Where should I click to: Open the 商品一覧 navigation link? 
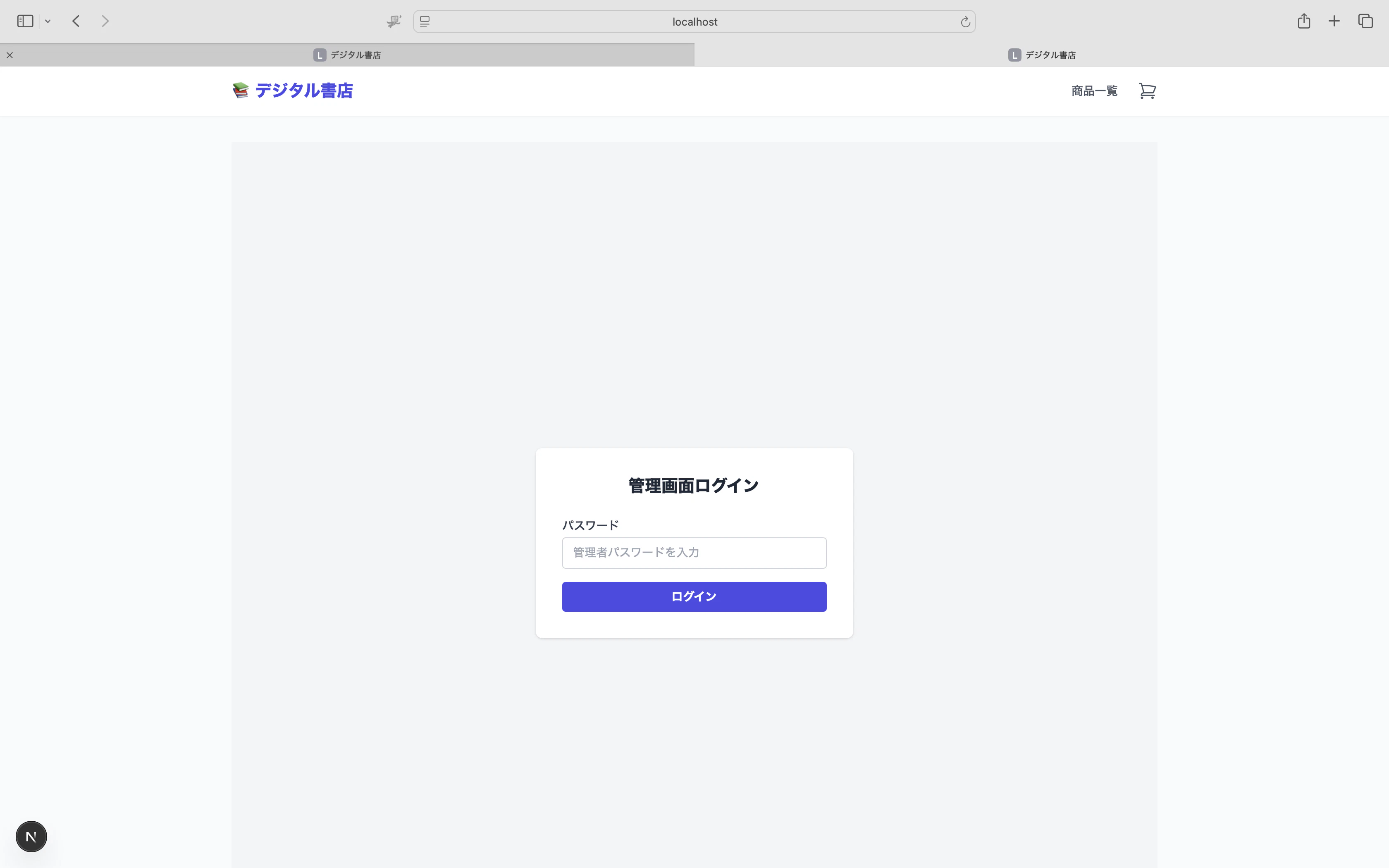[1094, 91]
